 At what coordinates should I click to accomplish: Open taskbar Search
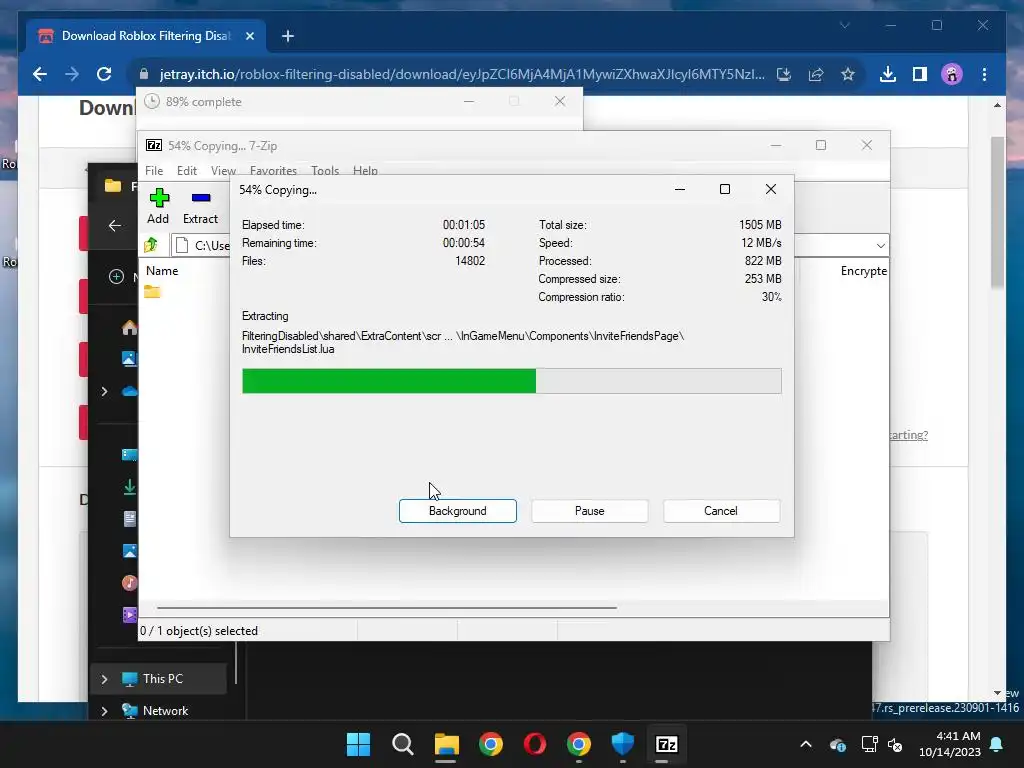(402, 744)
